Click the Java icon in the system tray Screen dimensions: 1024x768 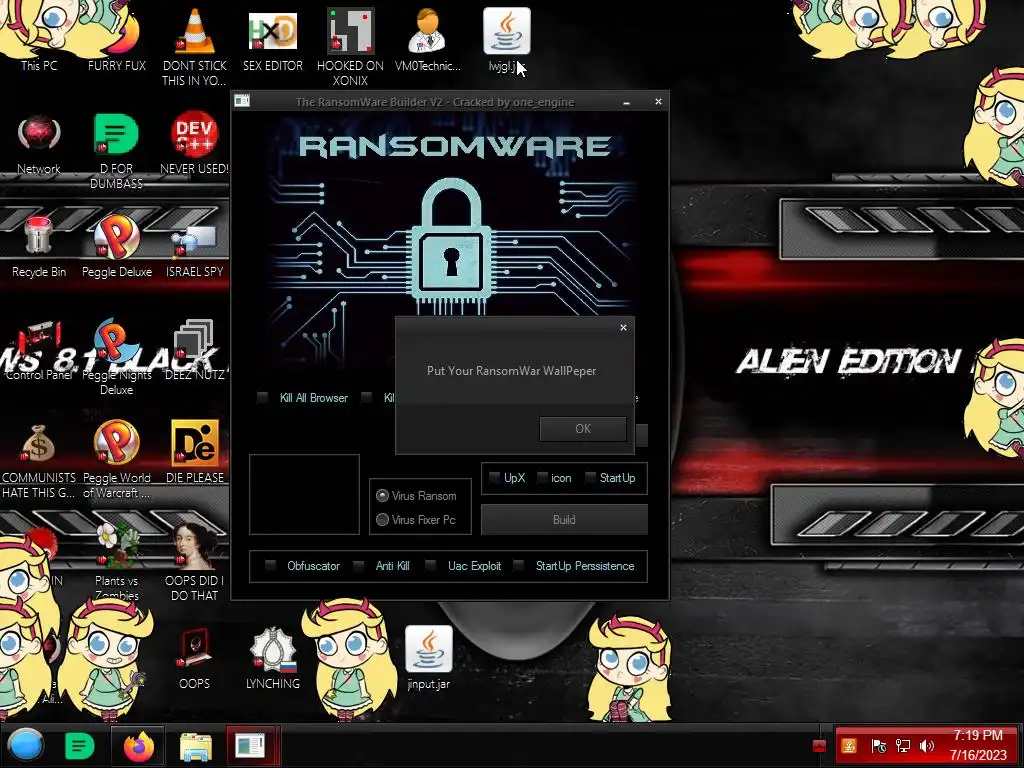click(x=850, y=745)
